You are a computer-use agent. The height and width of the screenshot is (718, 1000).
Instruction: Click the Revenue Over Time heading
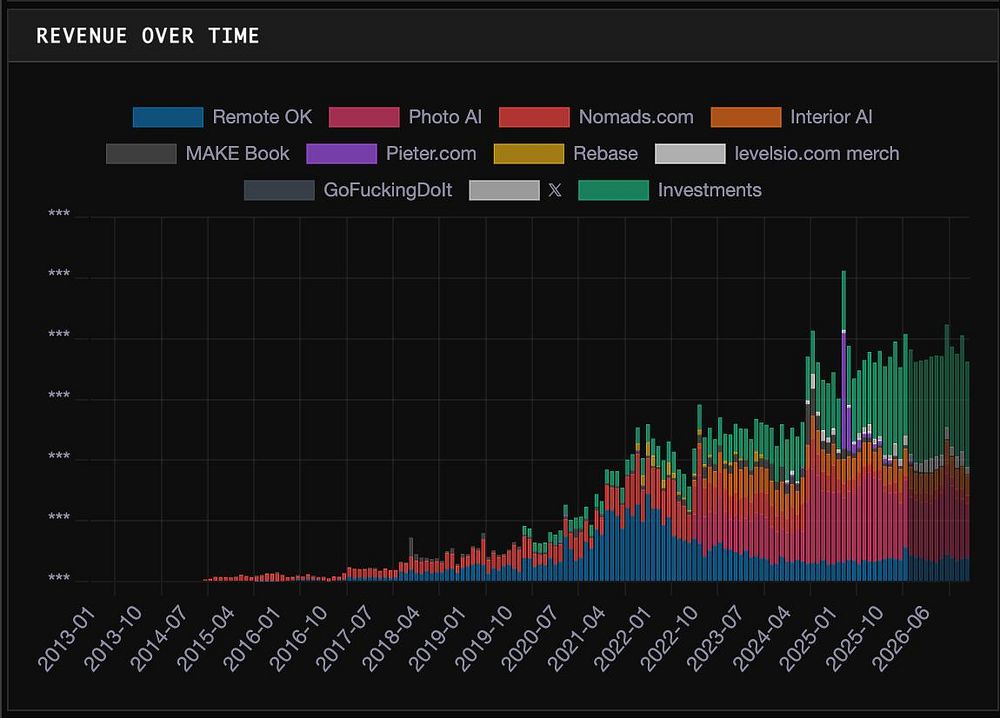(148, 36)
